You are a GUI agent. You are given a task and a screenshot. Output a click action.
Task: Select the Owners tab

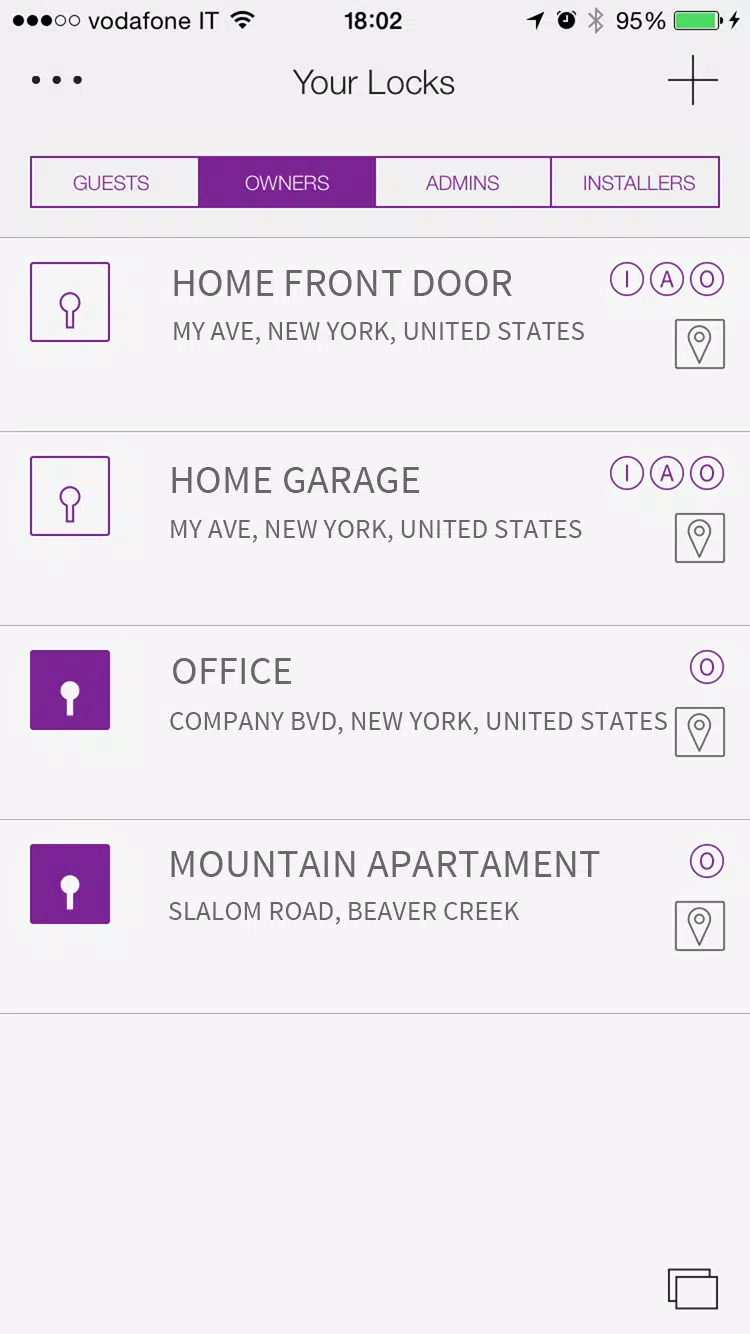[287, 182]
